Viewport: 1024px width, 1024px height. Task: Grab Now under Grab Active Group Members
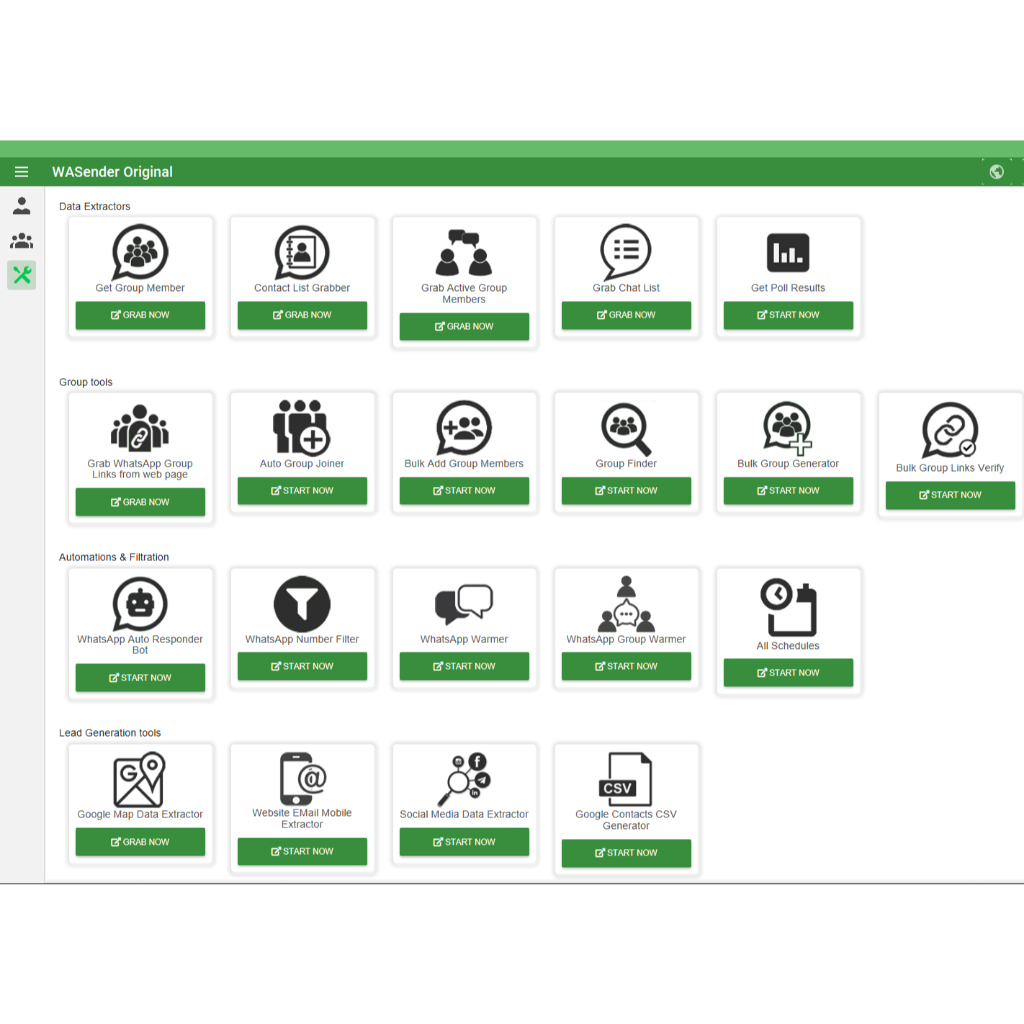464,327
